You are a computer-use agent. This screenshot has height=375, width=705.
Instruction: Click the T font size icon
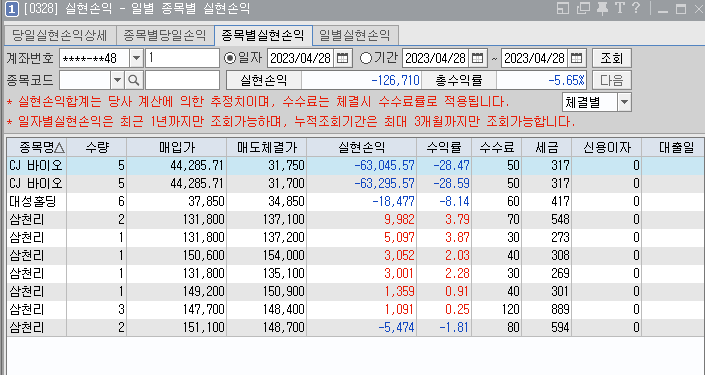click(x=620, y=8)
